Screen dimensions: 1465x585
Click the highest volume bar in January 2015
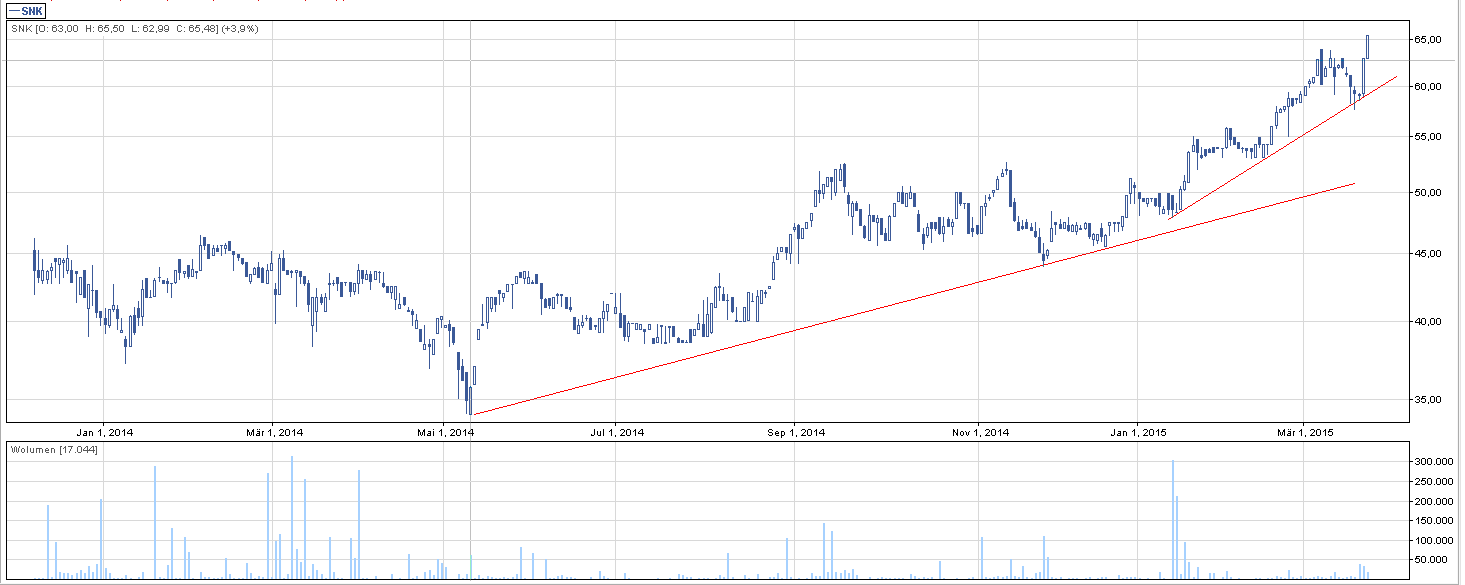(x=1172, y=520)
